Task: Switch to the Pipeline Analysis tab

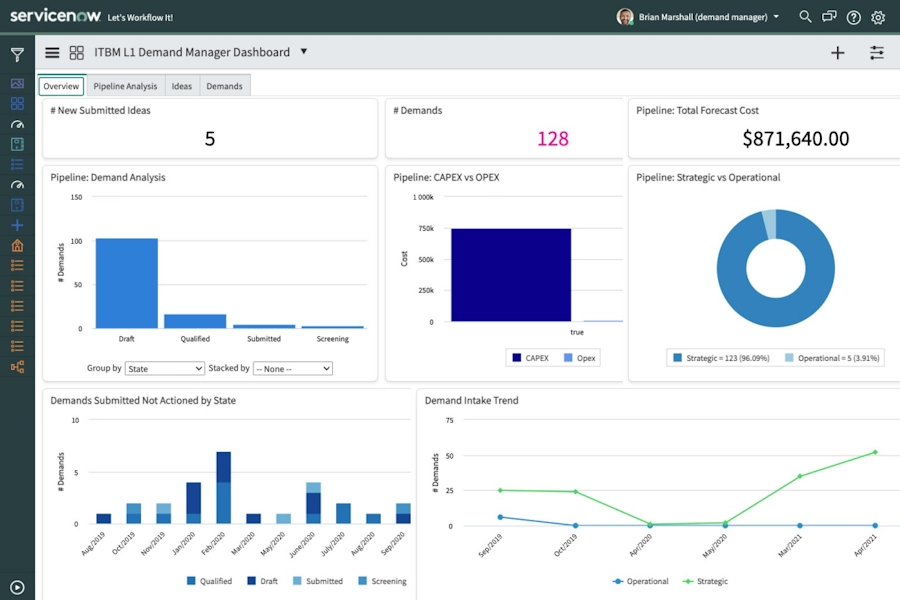Action: click(x=125, y=86)
